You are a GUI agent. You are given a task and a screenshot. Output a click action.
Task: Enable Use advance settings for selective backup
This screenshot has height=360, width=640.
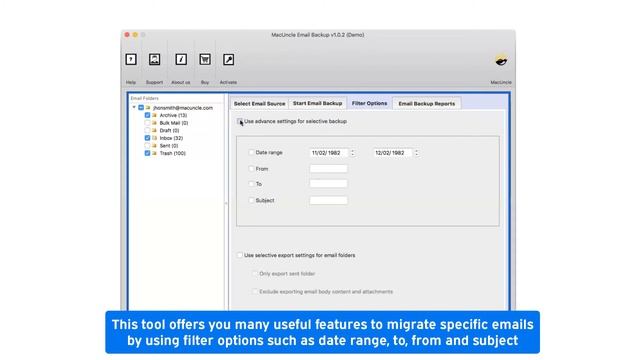click(x=240, y=121)
